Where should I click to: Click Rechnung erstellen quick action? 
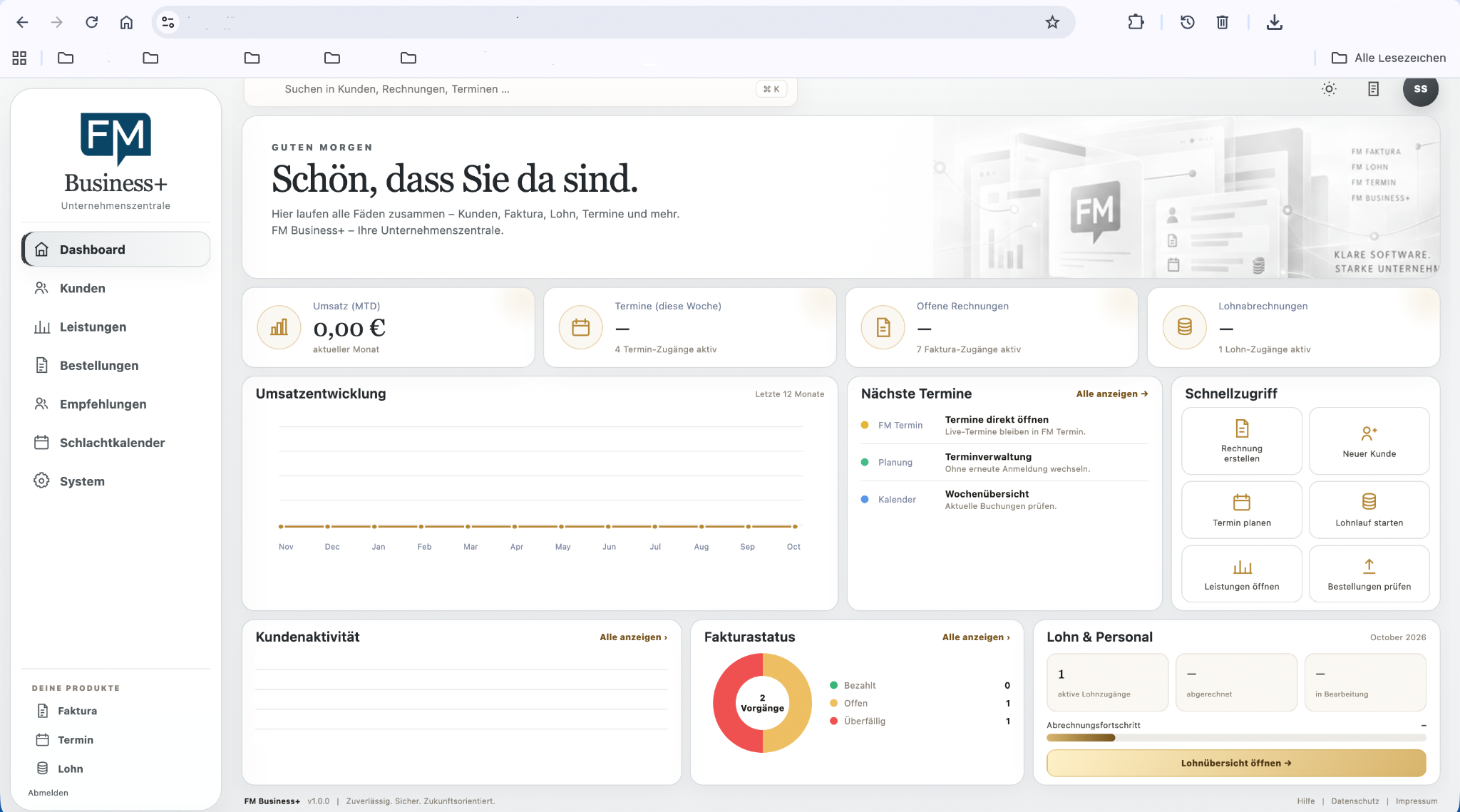(x=1242, y=441)
